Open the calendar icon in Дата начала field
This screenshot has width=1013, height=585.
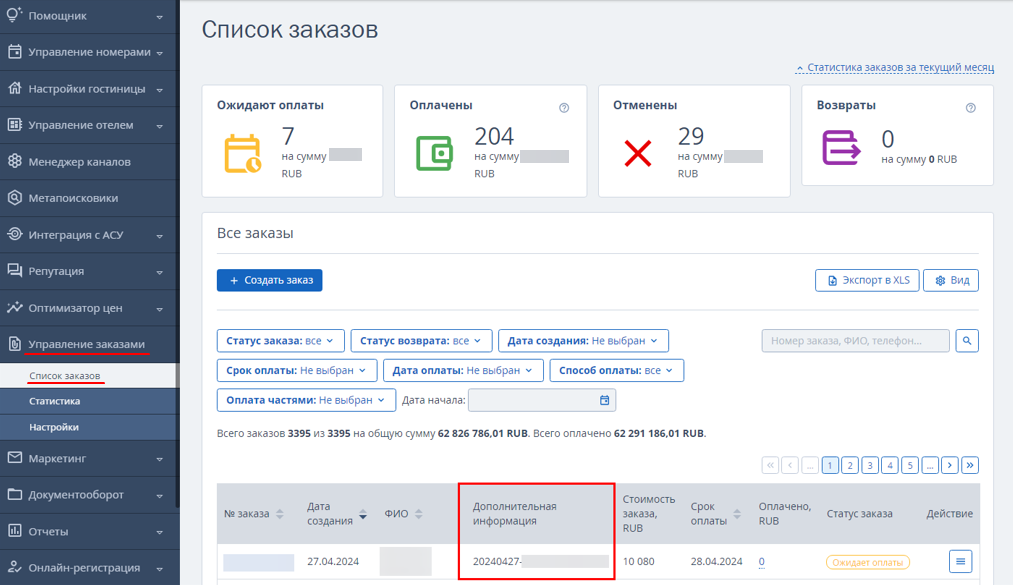coord(604,400)
